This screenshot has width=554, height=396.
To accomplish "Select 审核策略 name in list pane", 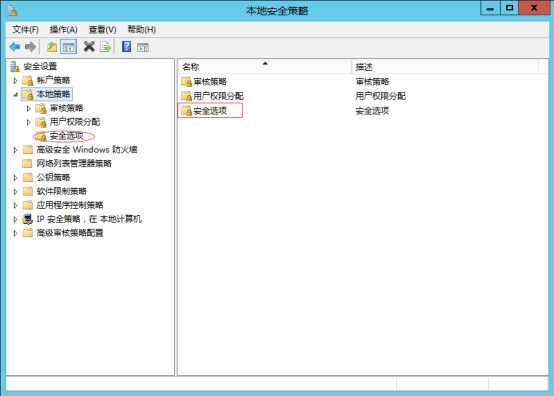I will pos(210,82).
